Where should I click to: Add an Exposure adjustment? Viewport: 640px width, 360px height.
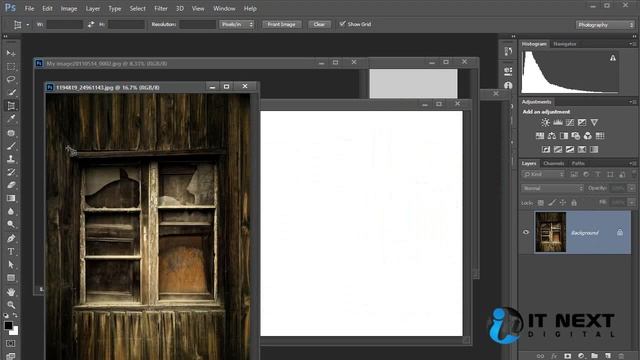click(x=582, y=122)
